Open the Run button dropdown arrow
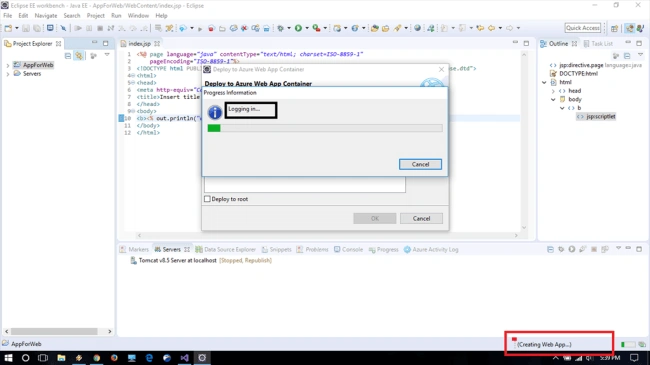 307,28
